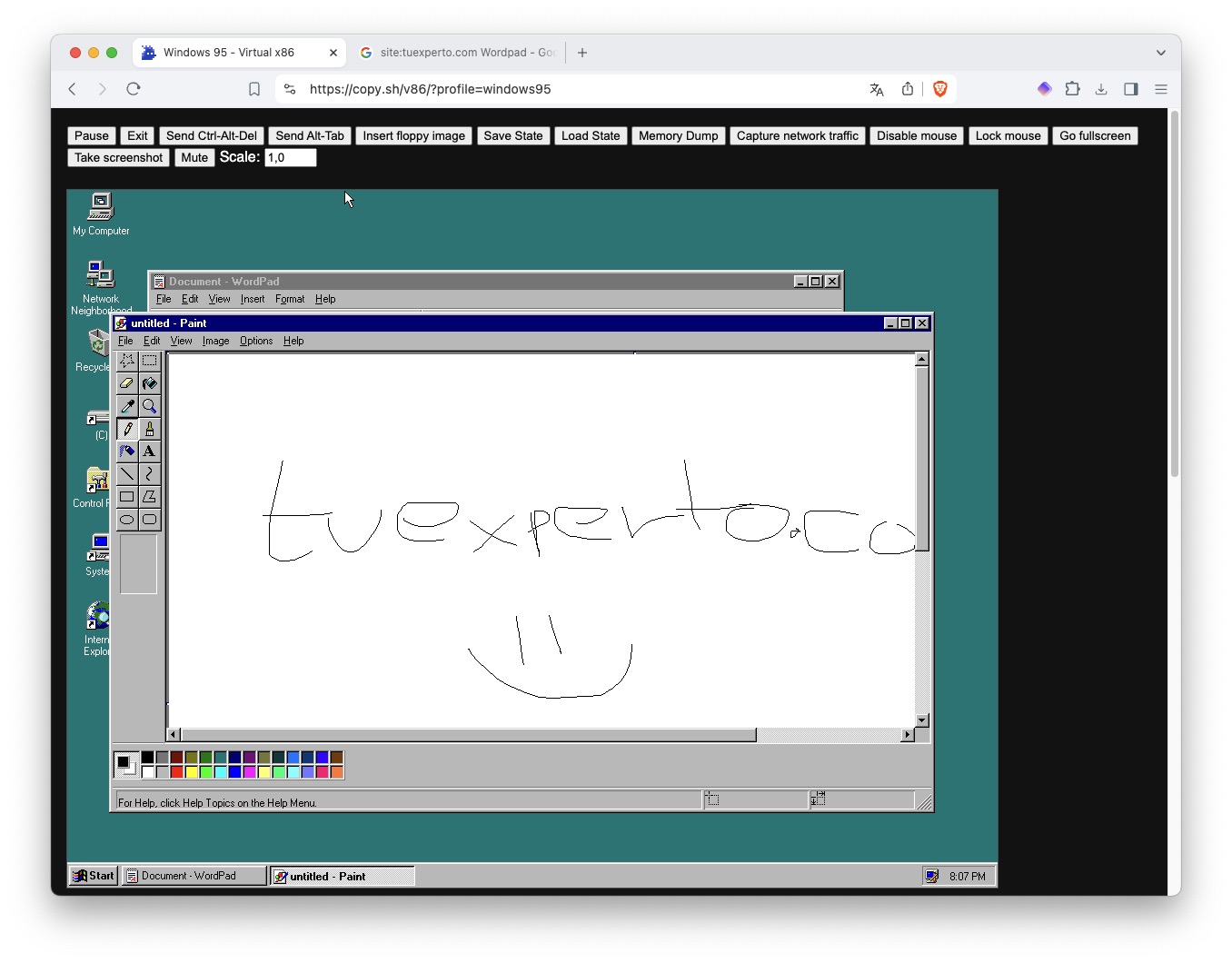The width and height of the screenshot is (1232, 963).
Task: Click the Scale input field
Action: [290, 157]
